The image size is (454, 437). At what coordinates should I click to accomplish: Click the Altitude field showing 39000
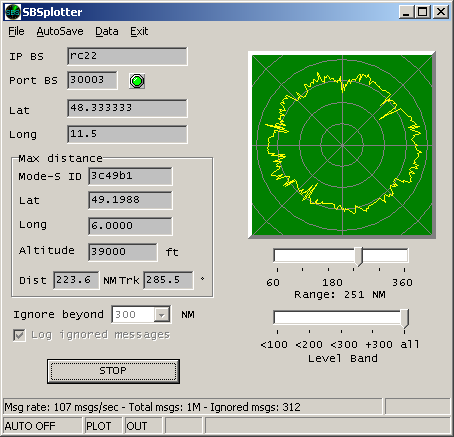pos(123,252)
